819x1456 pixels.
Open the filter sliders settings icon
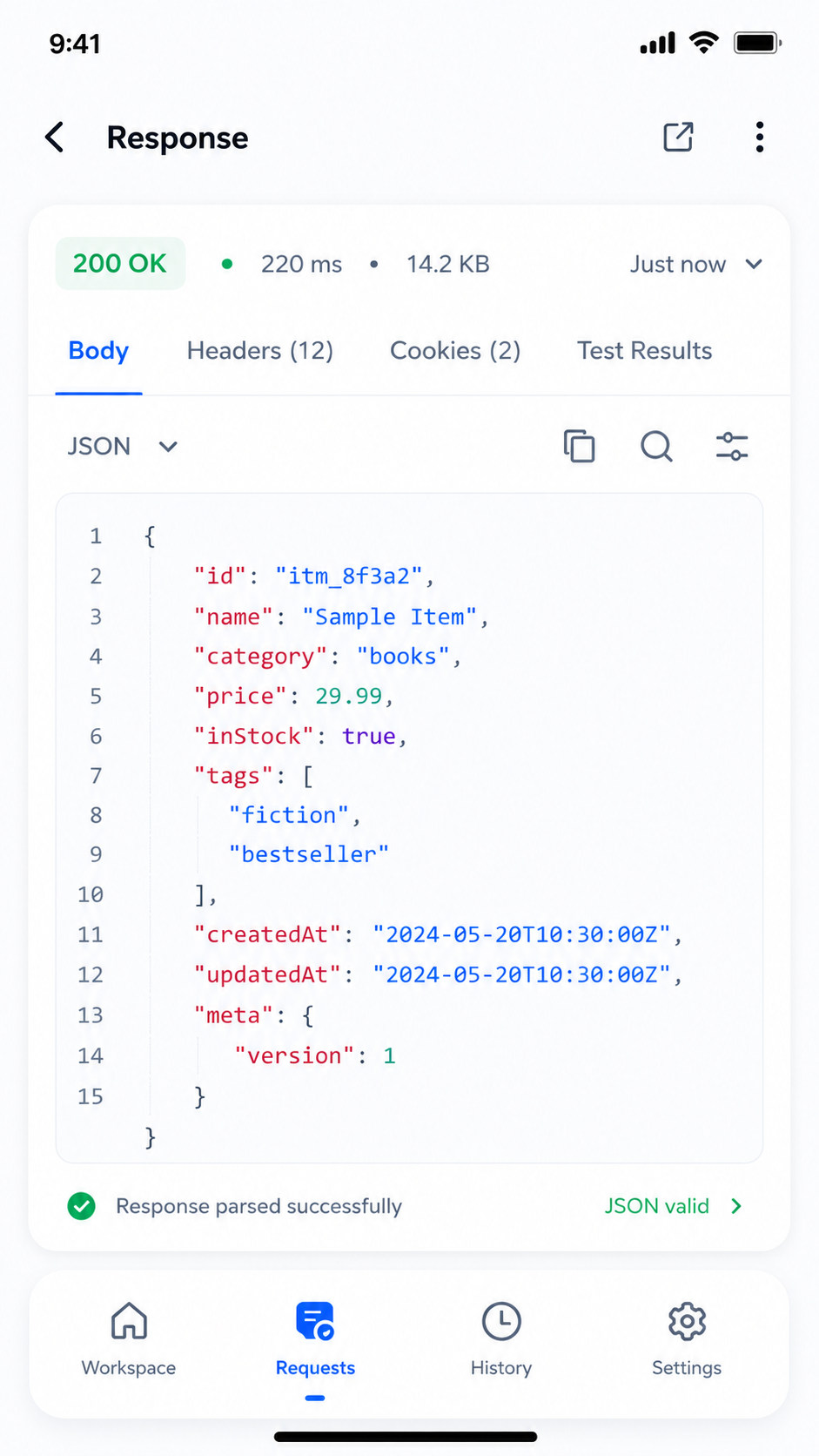click(x=732, y=446)
